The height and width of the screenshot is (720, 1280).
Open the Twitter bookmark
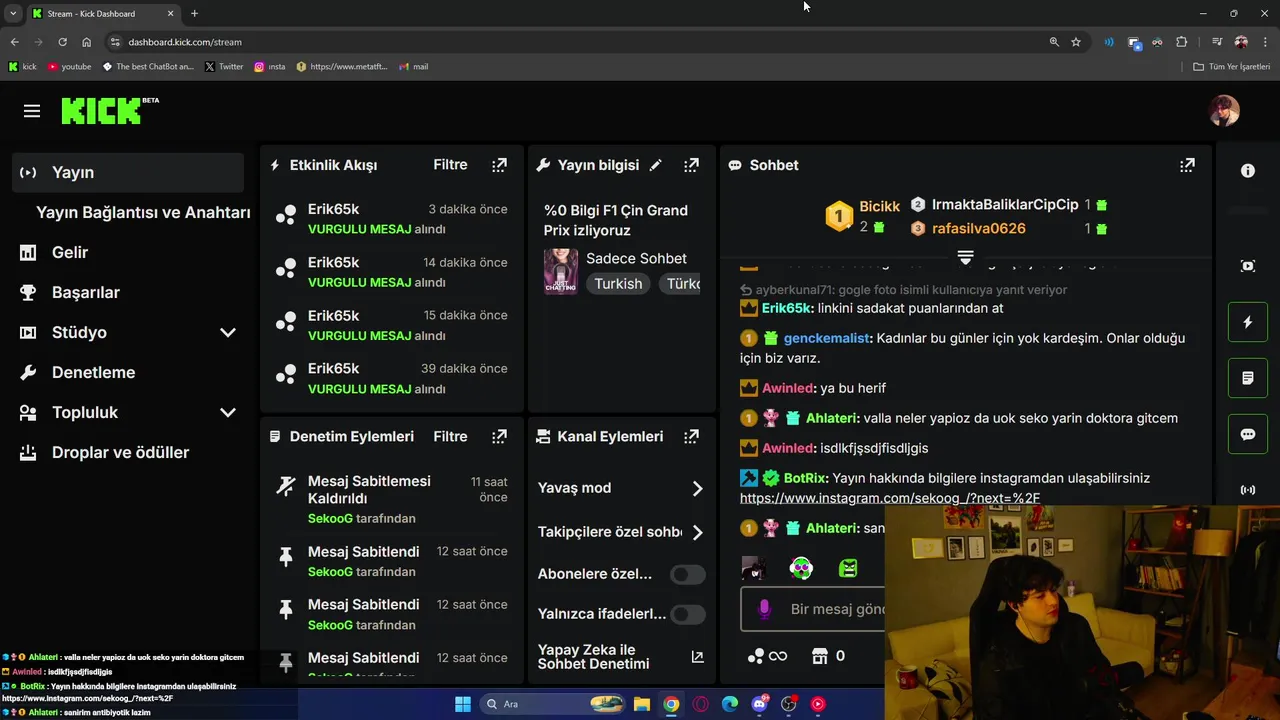tap(224, 67)
